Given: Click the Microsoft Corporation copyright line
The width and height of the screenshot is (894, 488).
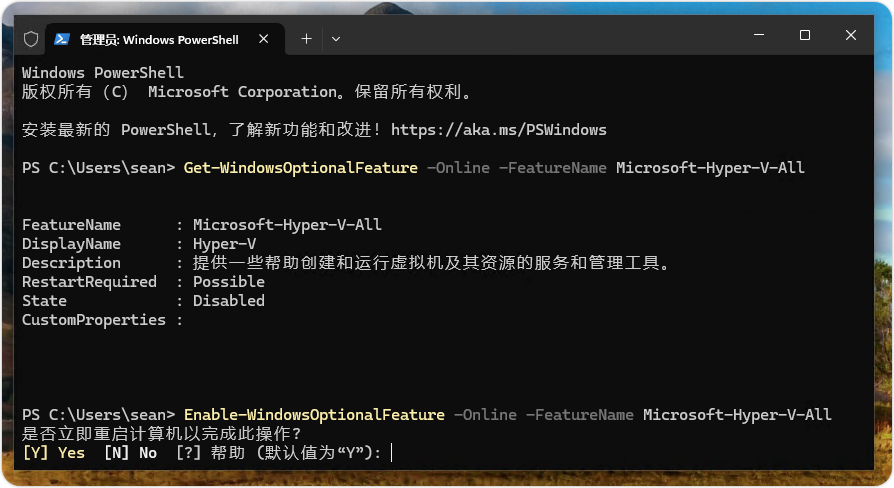Looking at the screenshot, I should (247, 92).
